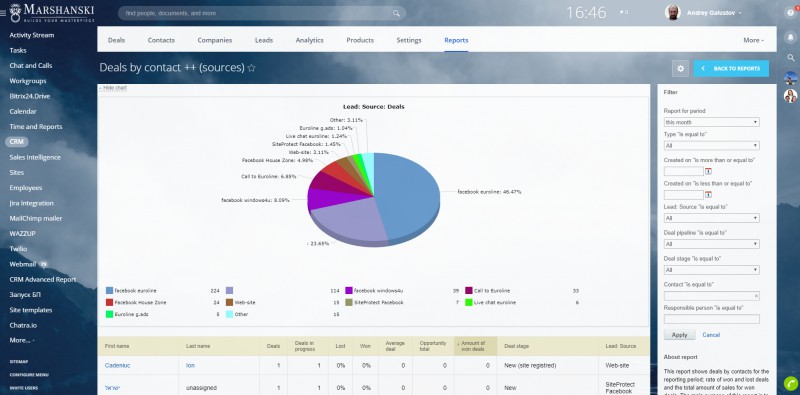Click the search magnifier in the top search bar

[x=396, y=13]
